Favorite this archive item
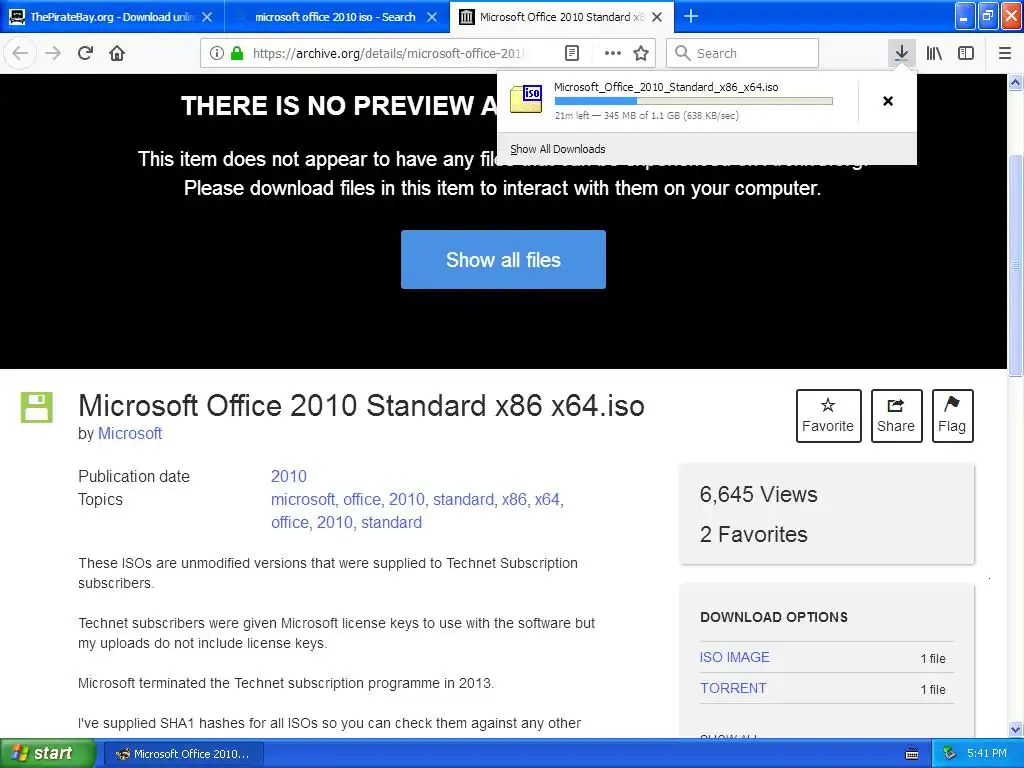 click(x=828, y=416)
